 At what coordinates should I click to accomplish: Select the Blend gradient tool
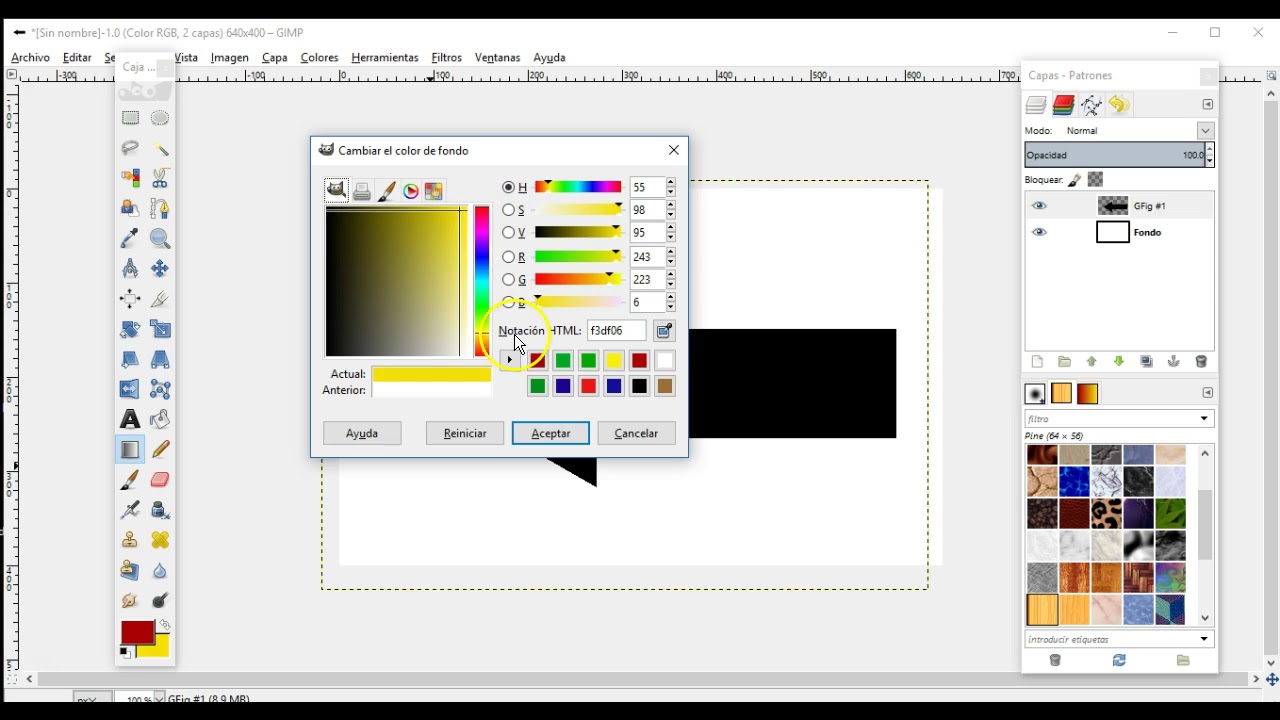pyautogui.click(x=130, y=449)
